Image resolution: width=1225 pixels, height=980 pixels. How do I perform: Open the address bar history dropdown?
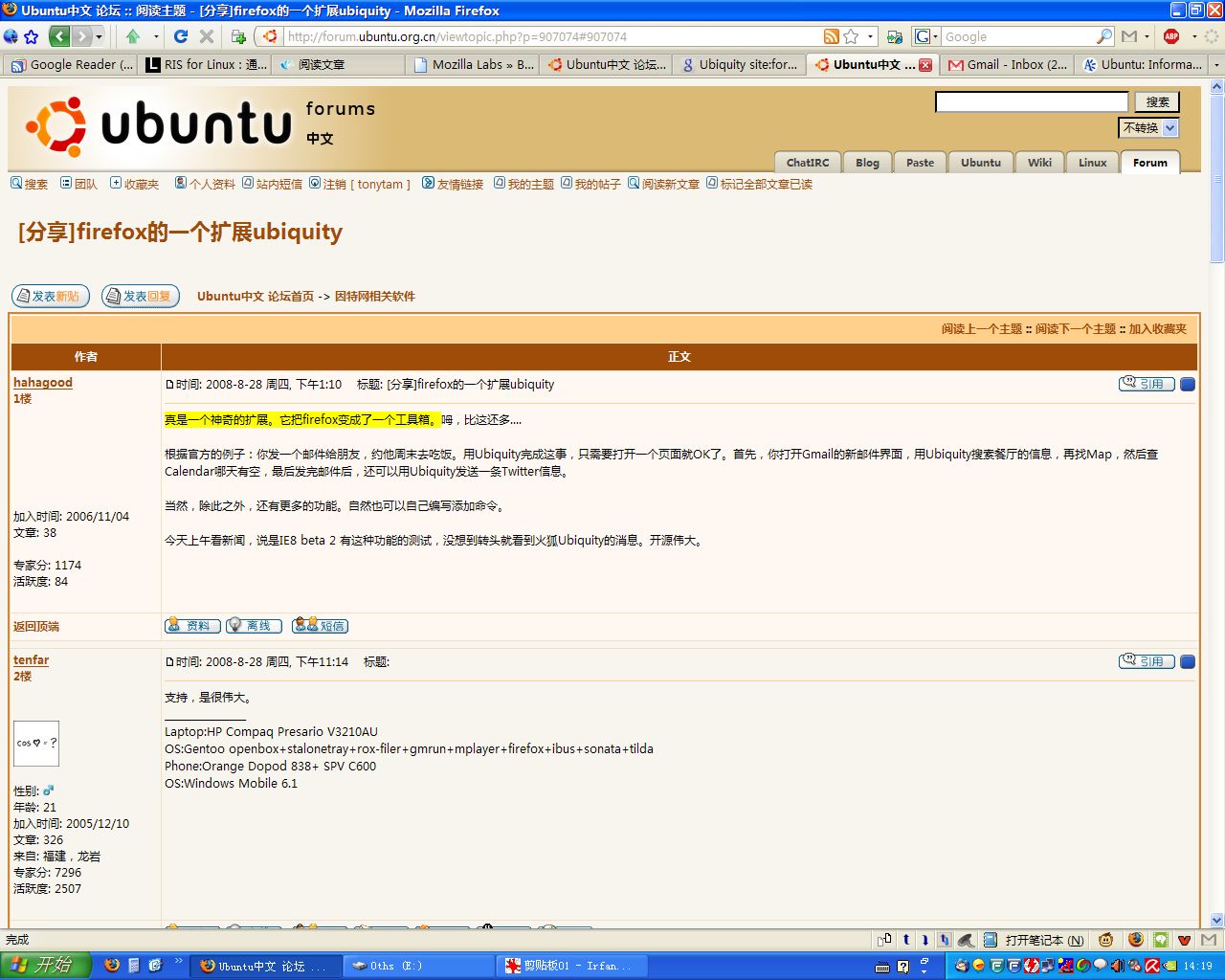pos(870,36)
